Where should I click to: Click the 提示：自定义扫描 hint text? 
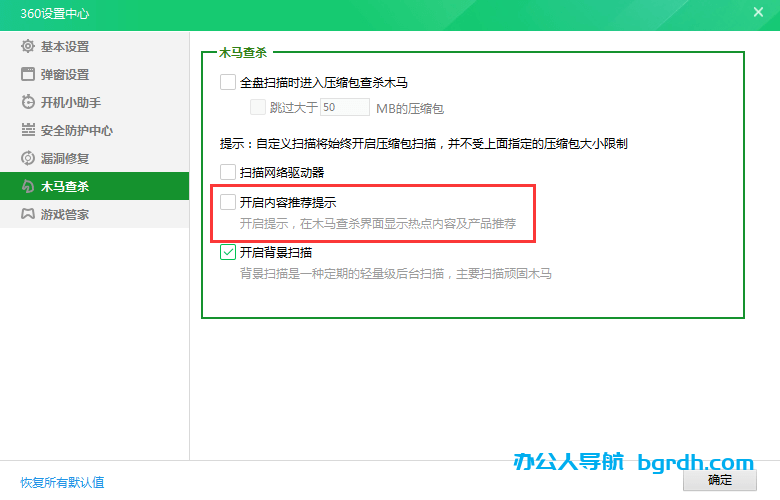point(424,144)
